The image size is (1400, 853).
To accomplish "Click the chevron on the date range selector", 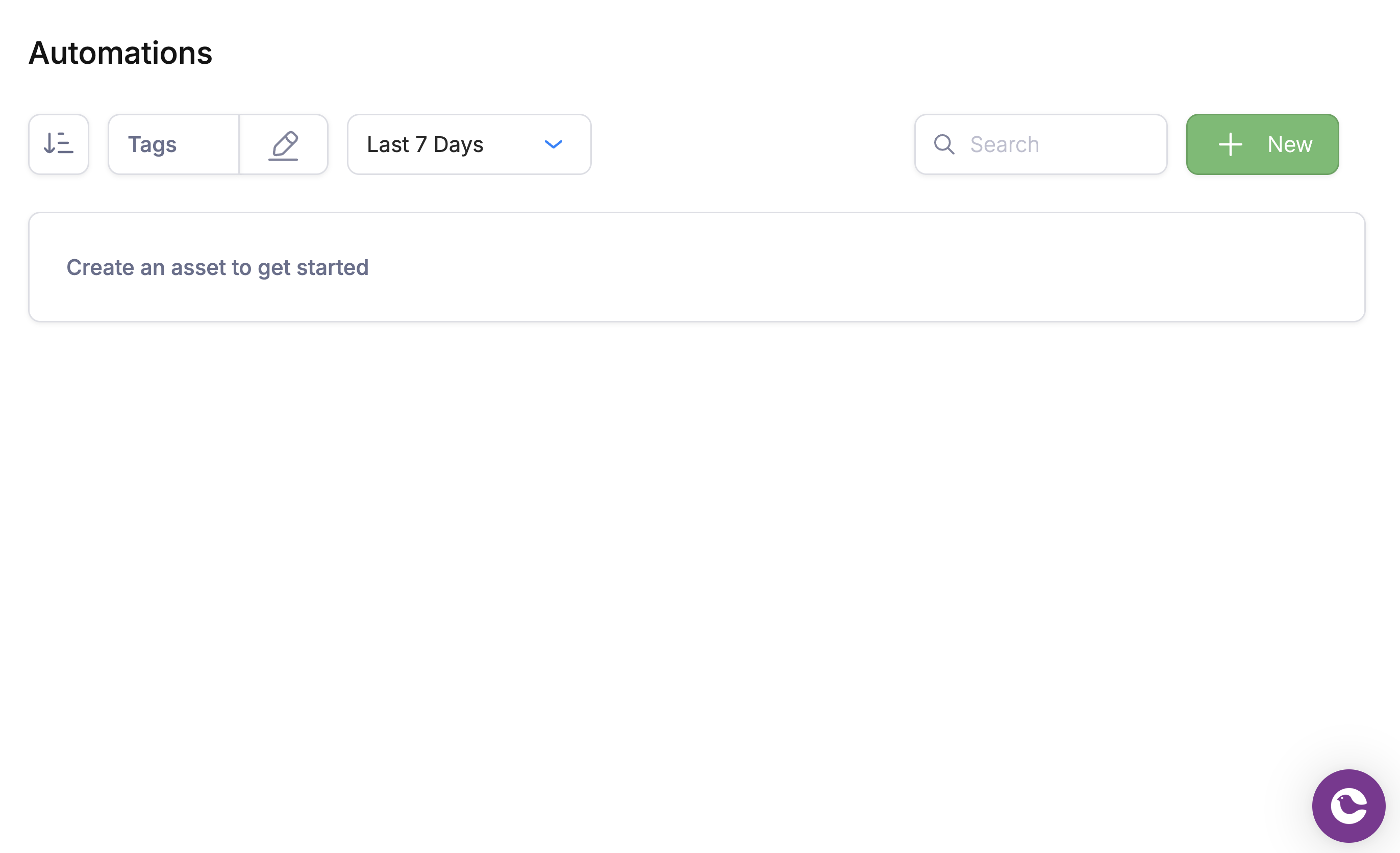I will click(554, 145).
